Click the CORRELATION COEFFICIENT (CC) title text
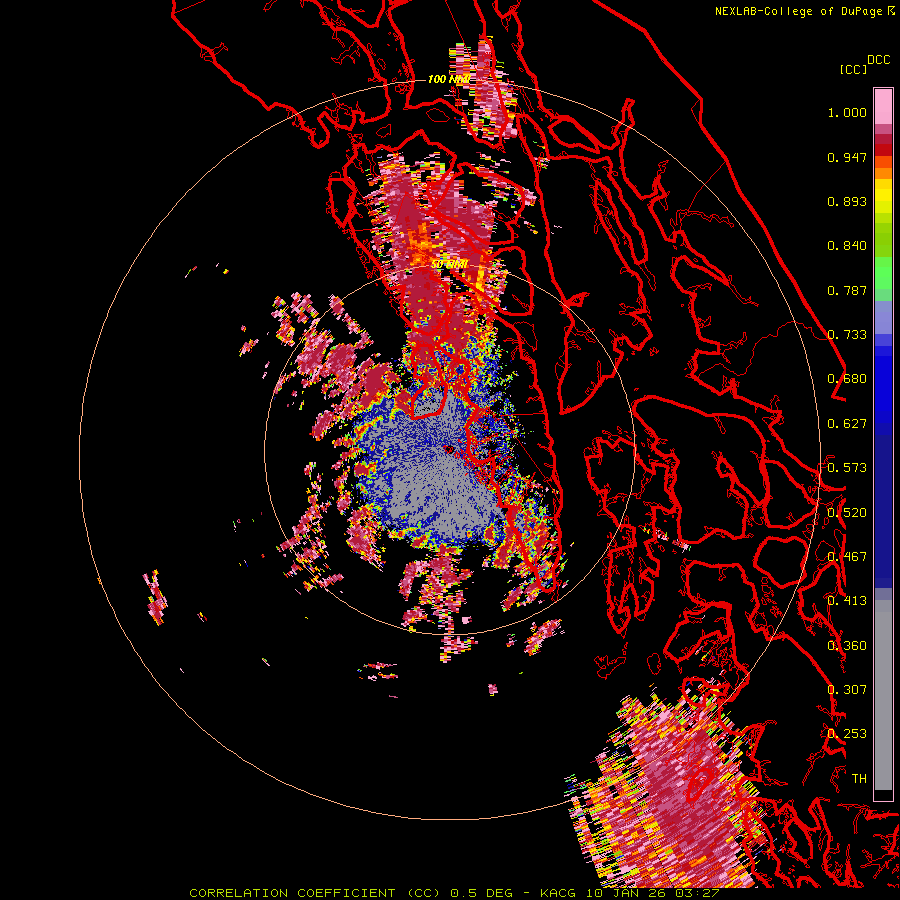This screenshot has height=900, width=900. pos(315,893)
